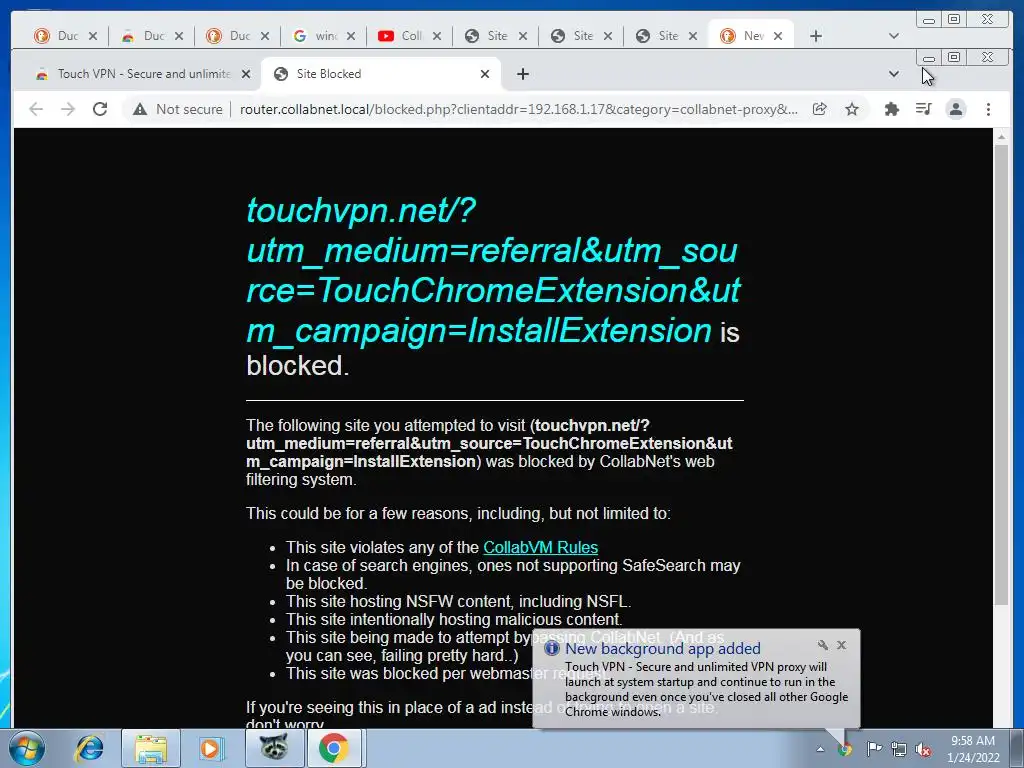Select the Site Blocked tab
Image resolution: width=1024 pixels, height=768 pixels.
(381, 74)
